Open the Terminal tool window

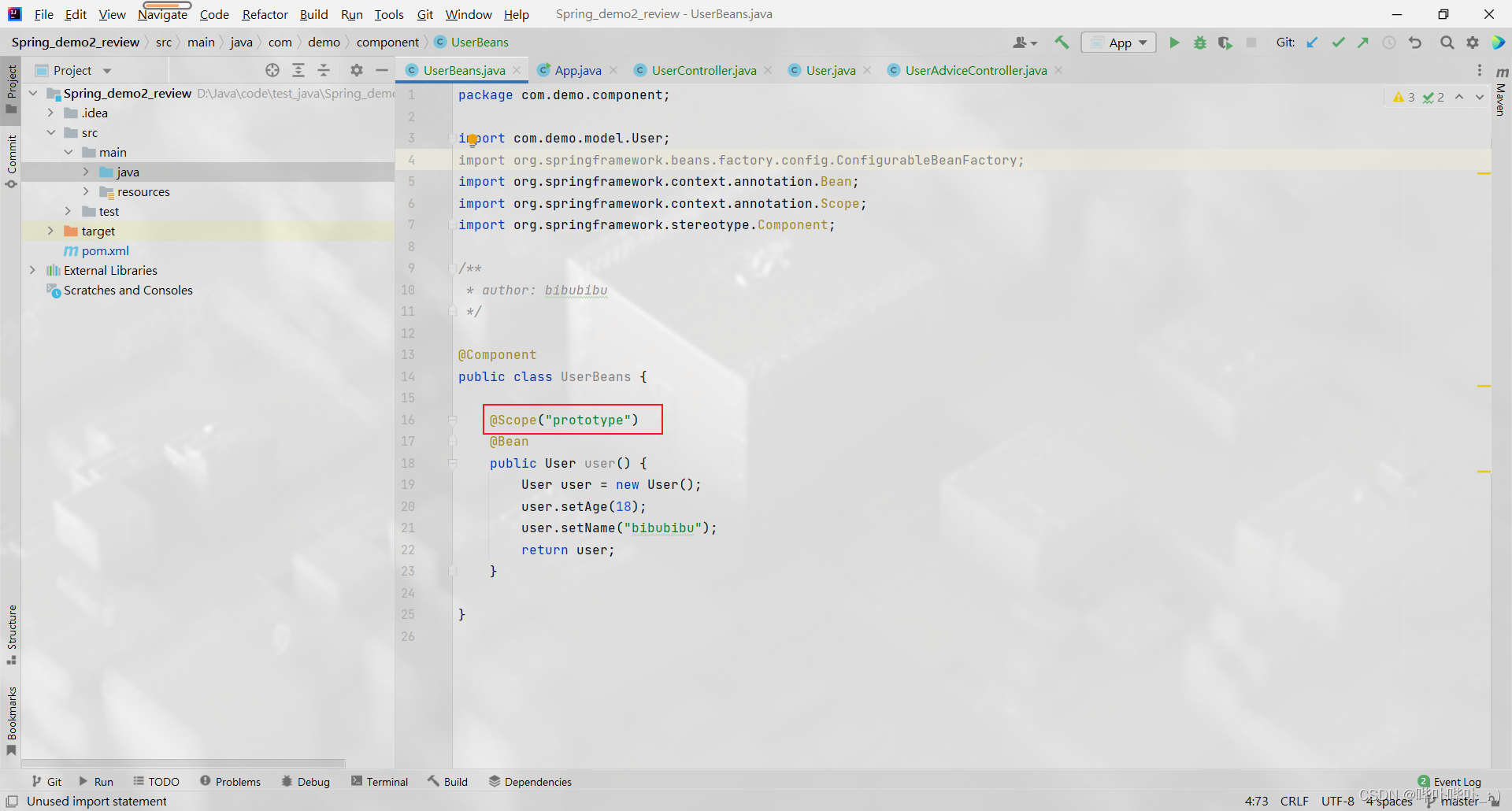tap(380, 781)
